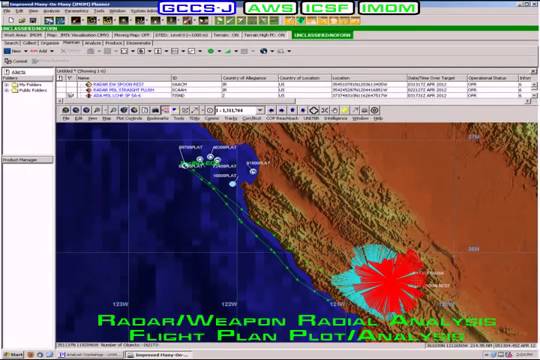Open the RADAR MSL STRAIGHT FLUSH link

124,90
